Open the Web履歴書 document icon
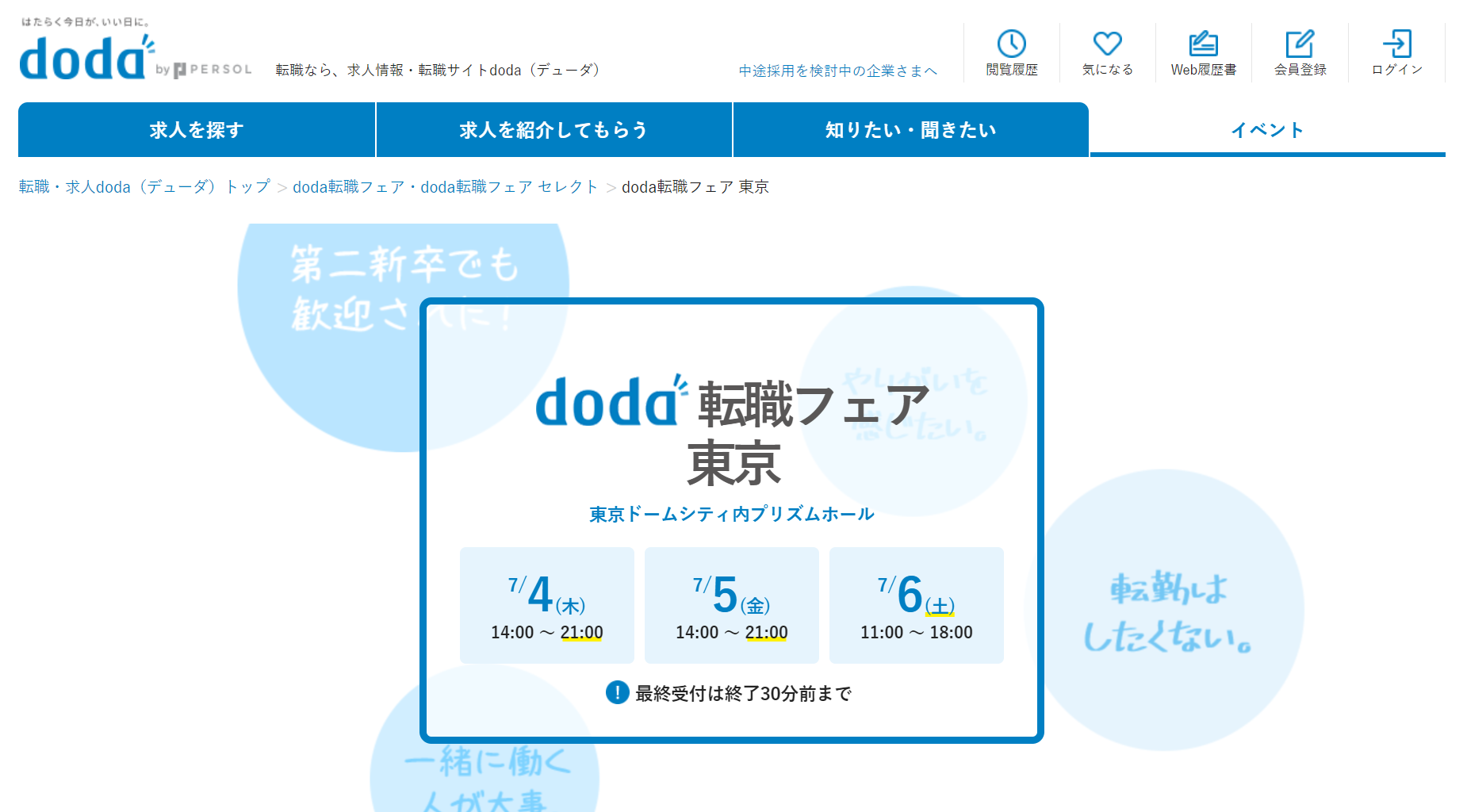 tap(1204, 43)
